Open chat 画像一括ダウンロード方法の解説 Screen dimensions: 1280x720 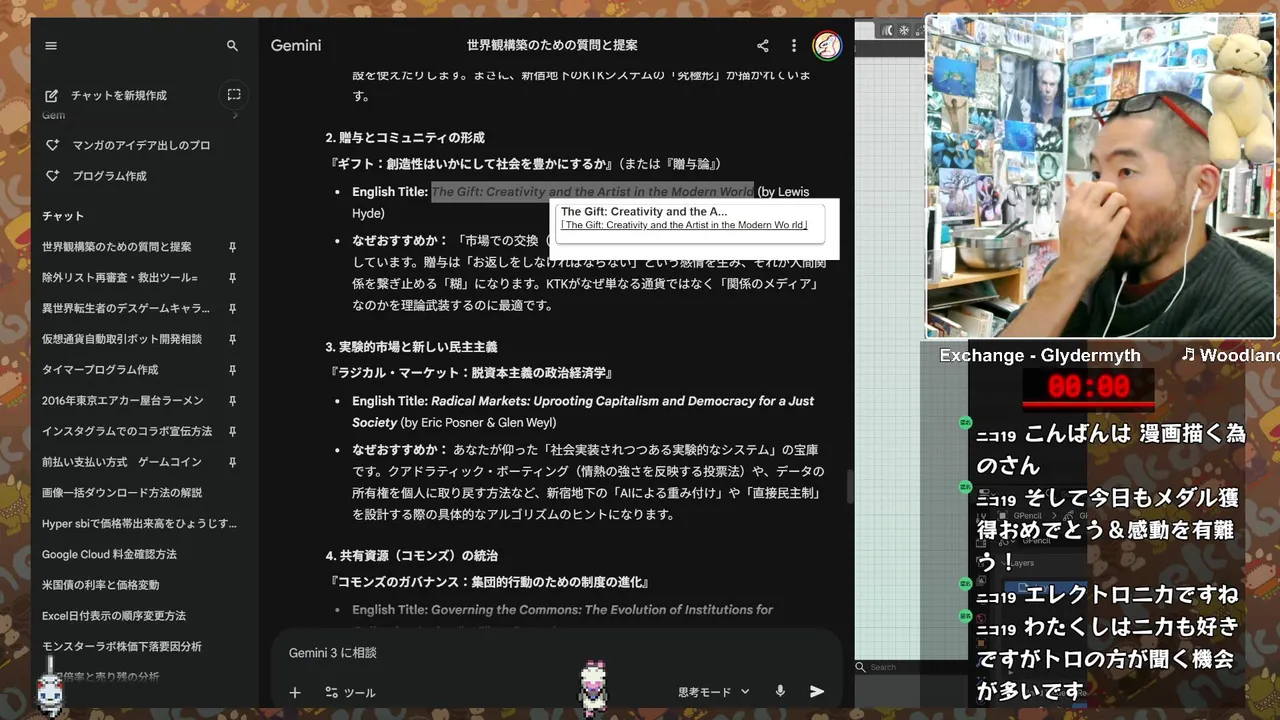(x=122, y=493)
